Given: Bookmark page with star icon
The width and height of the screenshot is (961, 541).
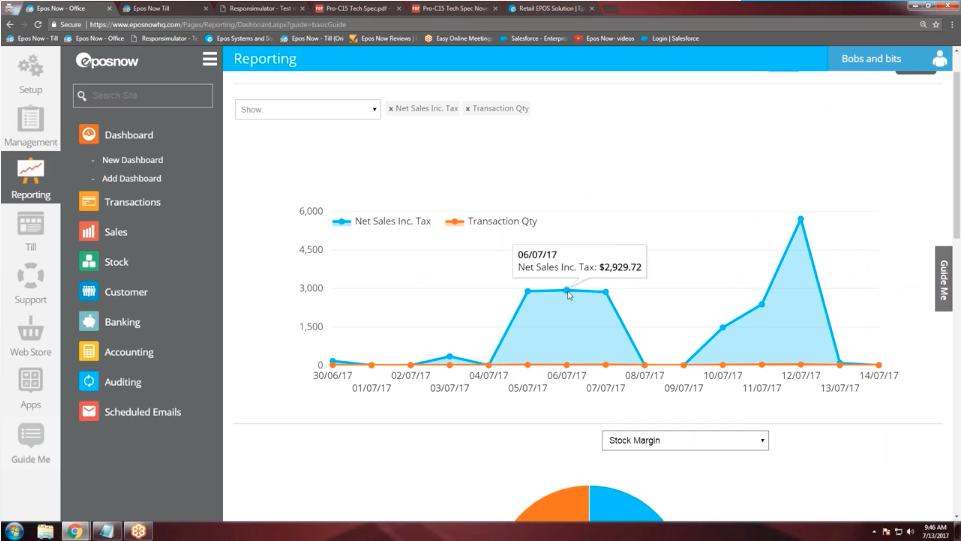Looking at the screenshot, I should point(936,25).
